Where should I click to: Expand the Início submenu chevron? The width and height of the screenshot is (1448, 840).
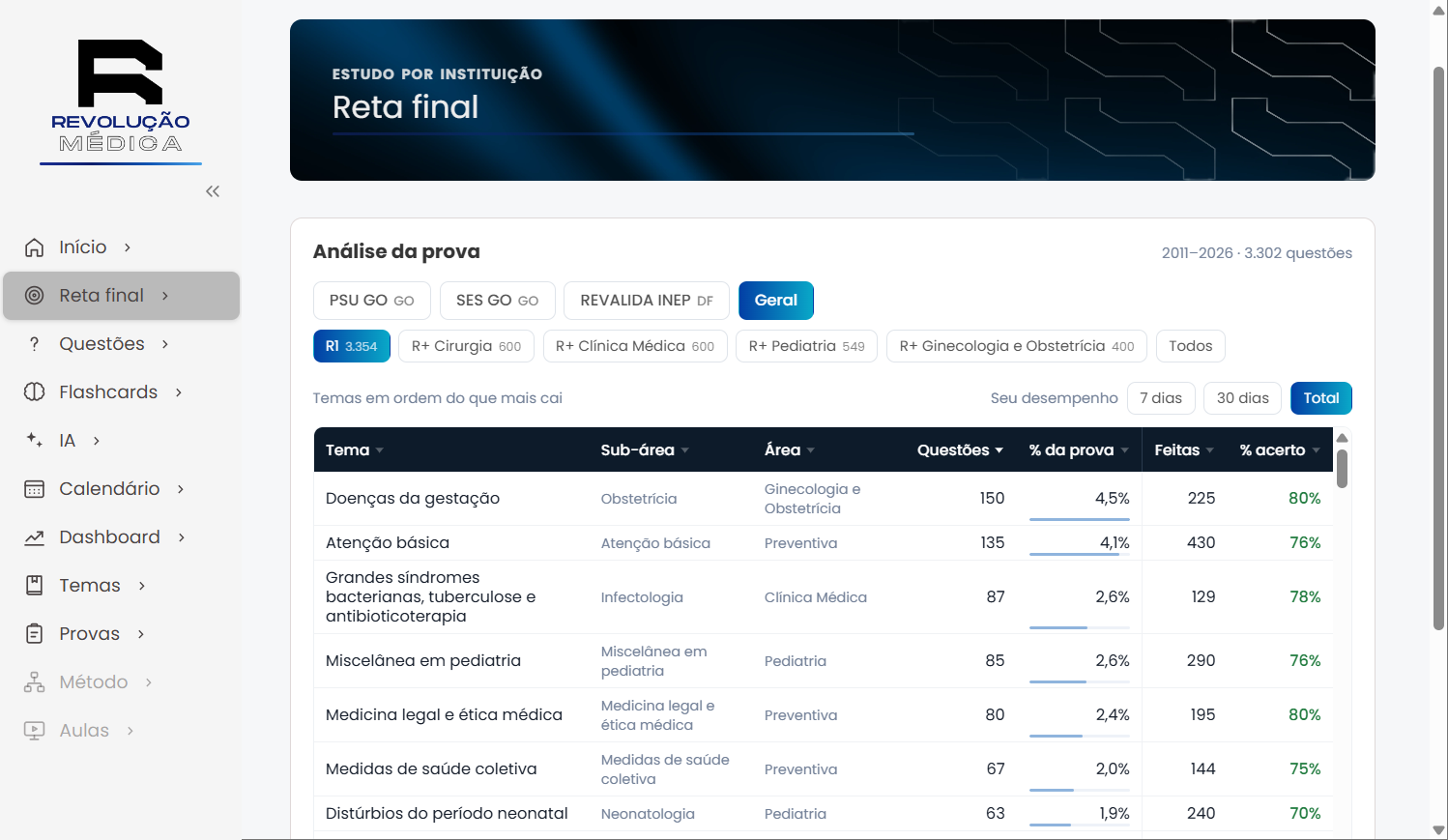tap(127, 247)
